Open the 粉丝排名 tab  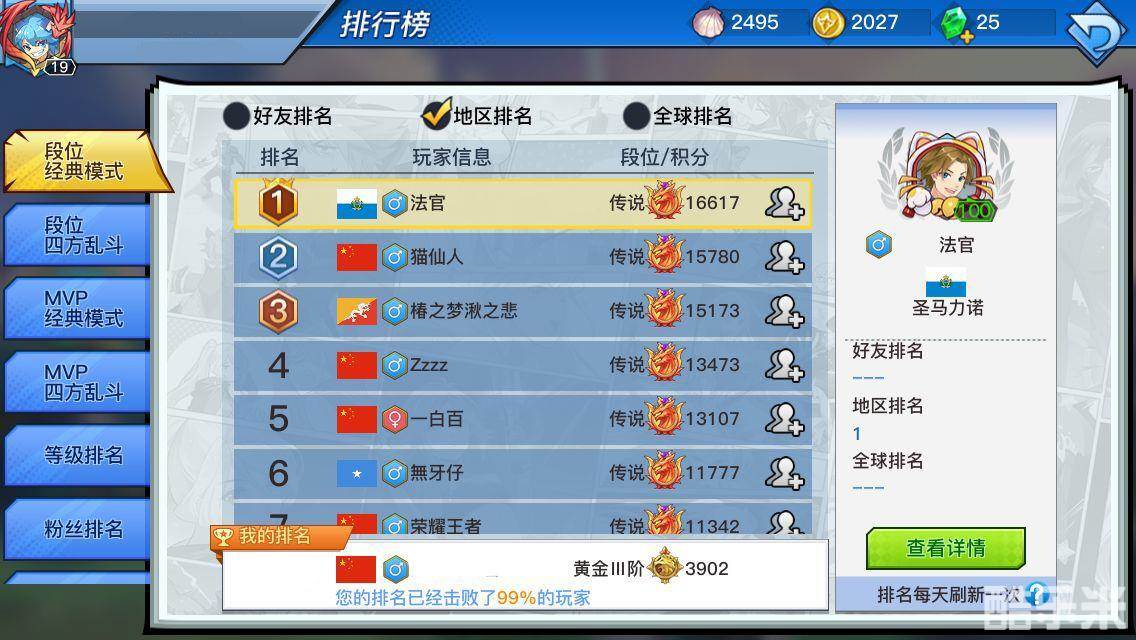tap(77, 529)
